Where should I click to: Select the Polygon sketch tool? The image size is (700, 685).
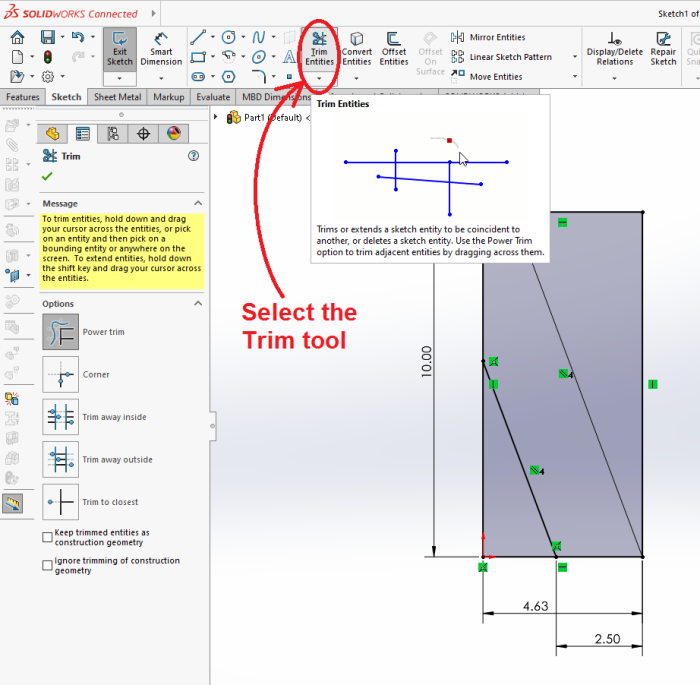point(229,77)
